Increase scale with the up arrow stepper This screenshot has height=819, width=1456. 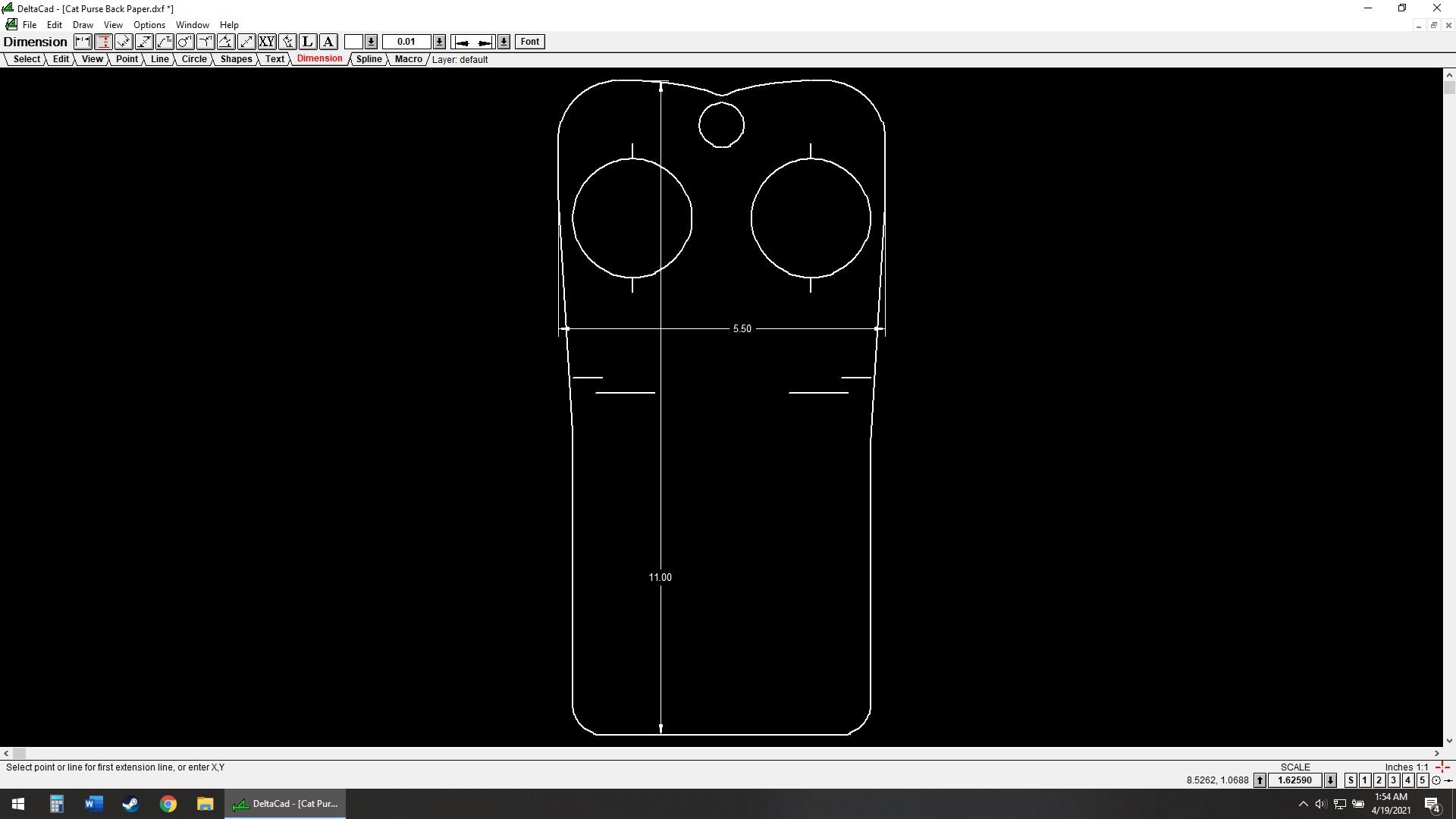(x=1259, y=780)
